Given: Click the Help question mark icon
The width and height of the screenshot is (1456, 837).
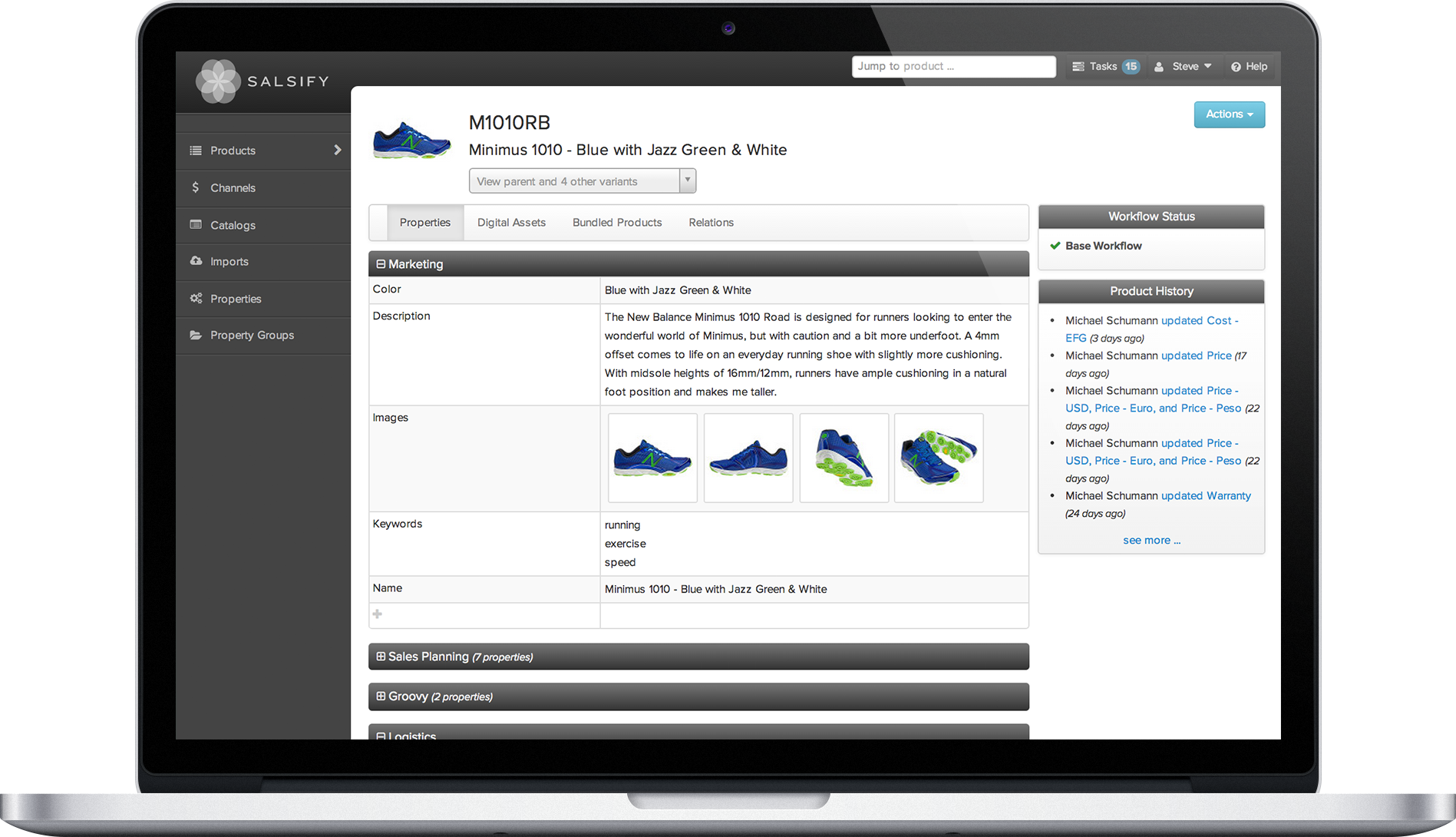Looking at the screenshot, I should 1236,67.
